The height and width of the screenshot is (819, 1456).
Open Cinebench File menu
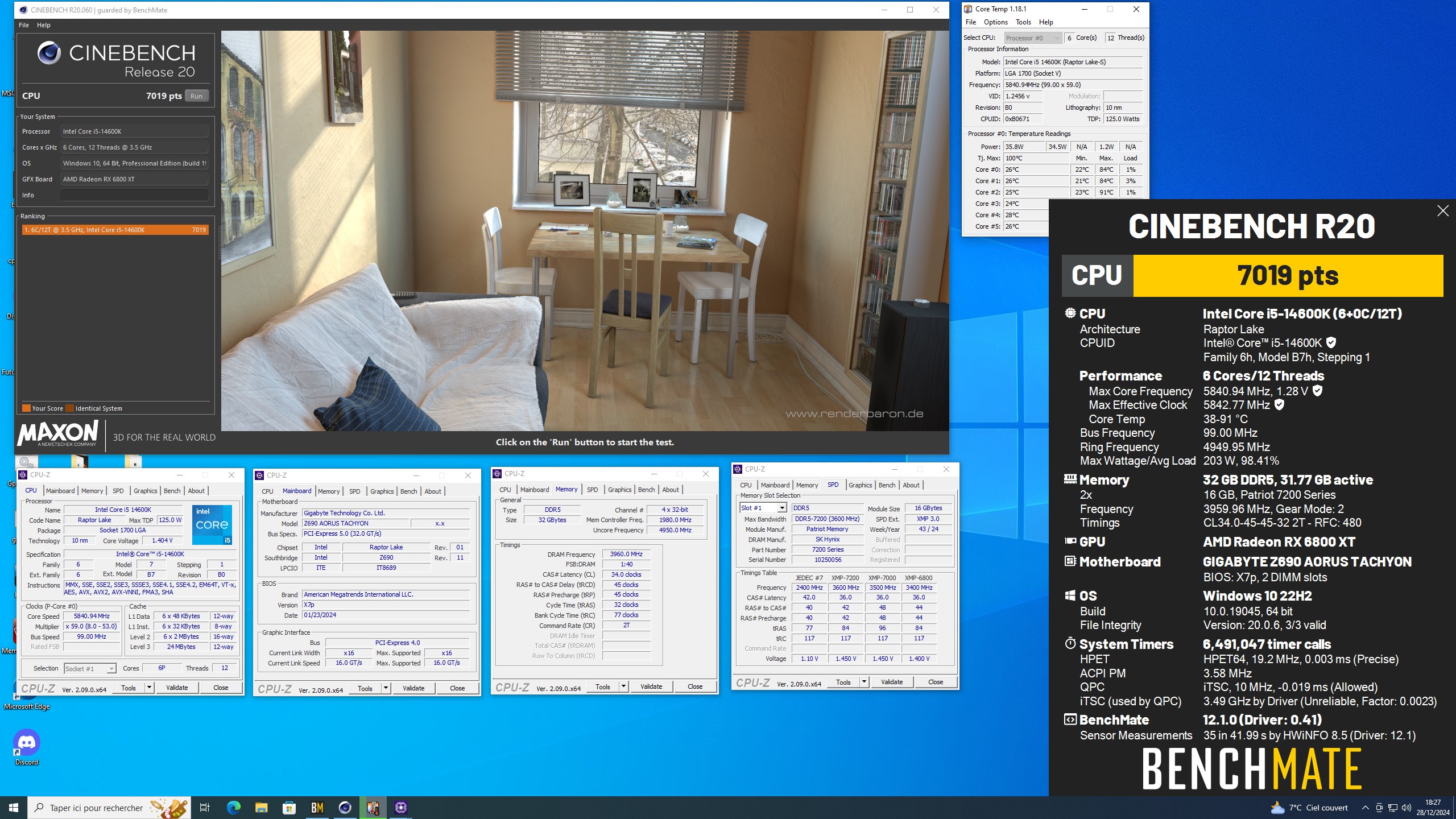point(24,25)
